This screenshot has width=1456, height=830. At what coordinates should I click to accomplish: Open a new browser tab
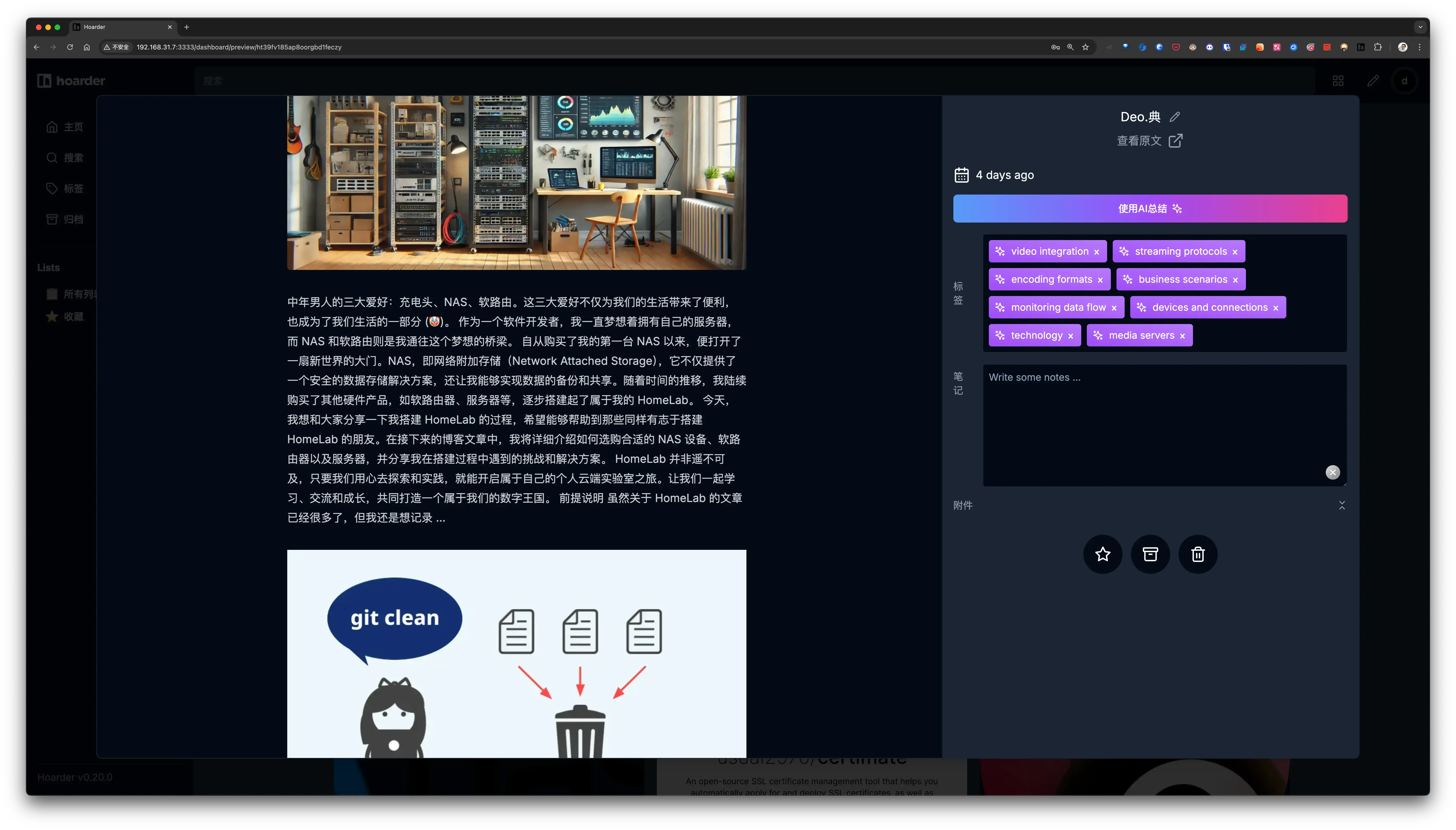click(186, 27)
